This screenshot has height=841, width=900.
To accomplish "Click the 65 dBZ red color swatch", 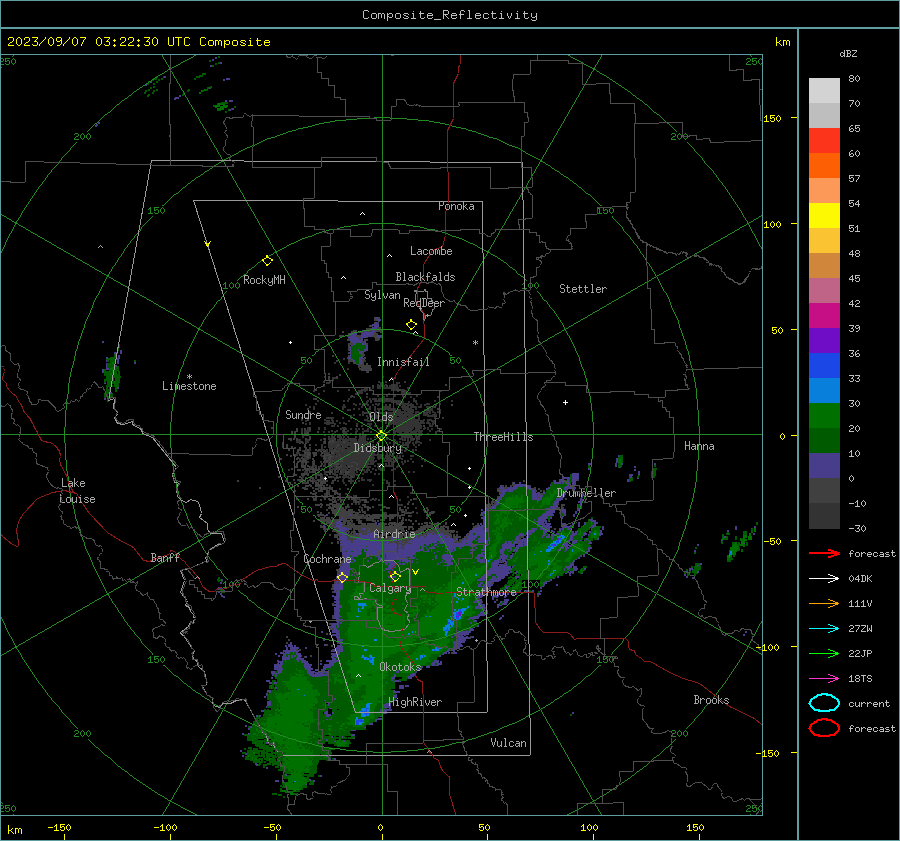I will click(824, 140).
